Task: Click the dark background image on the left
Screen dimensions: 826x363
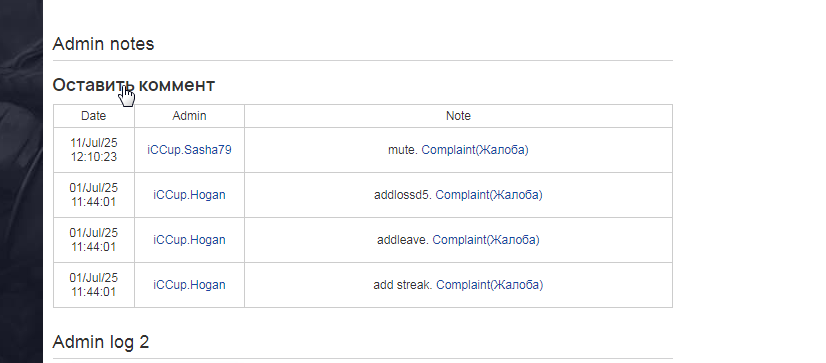Action: point(21,181)
